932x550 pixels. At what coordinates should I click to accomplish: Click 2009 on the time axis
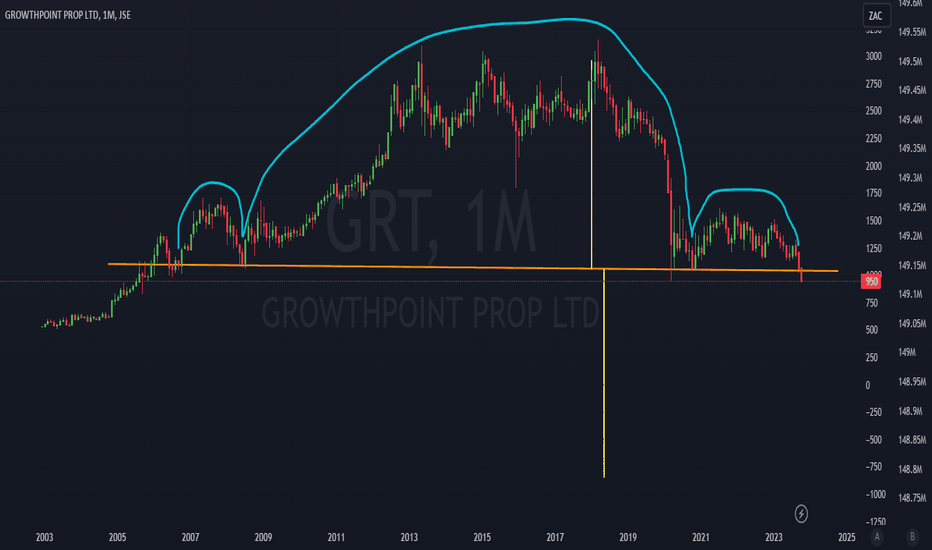(x=263, y=538)
